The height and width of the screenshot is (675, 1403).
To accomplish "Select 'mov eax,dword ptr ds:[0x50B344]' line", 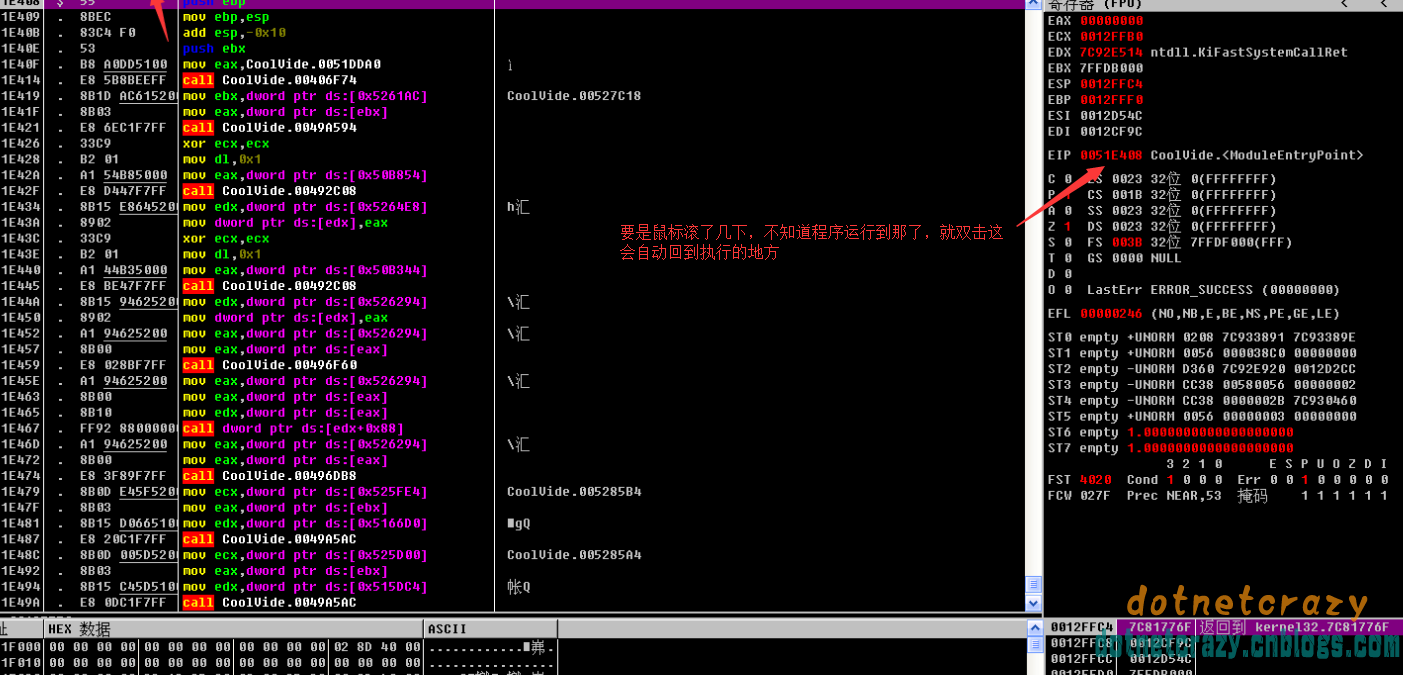I will tap(305, 270).
